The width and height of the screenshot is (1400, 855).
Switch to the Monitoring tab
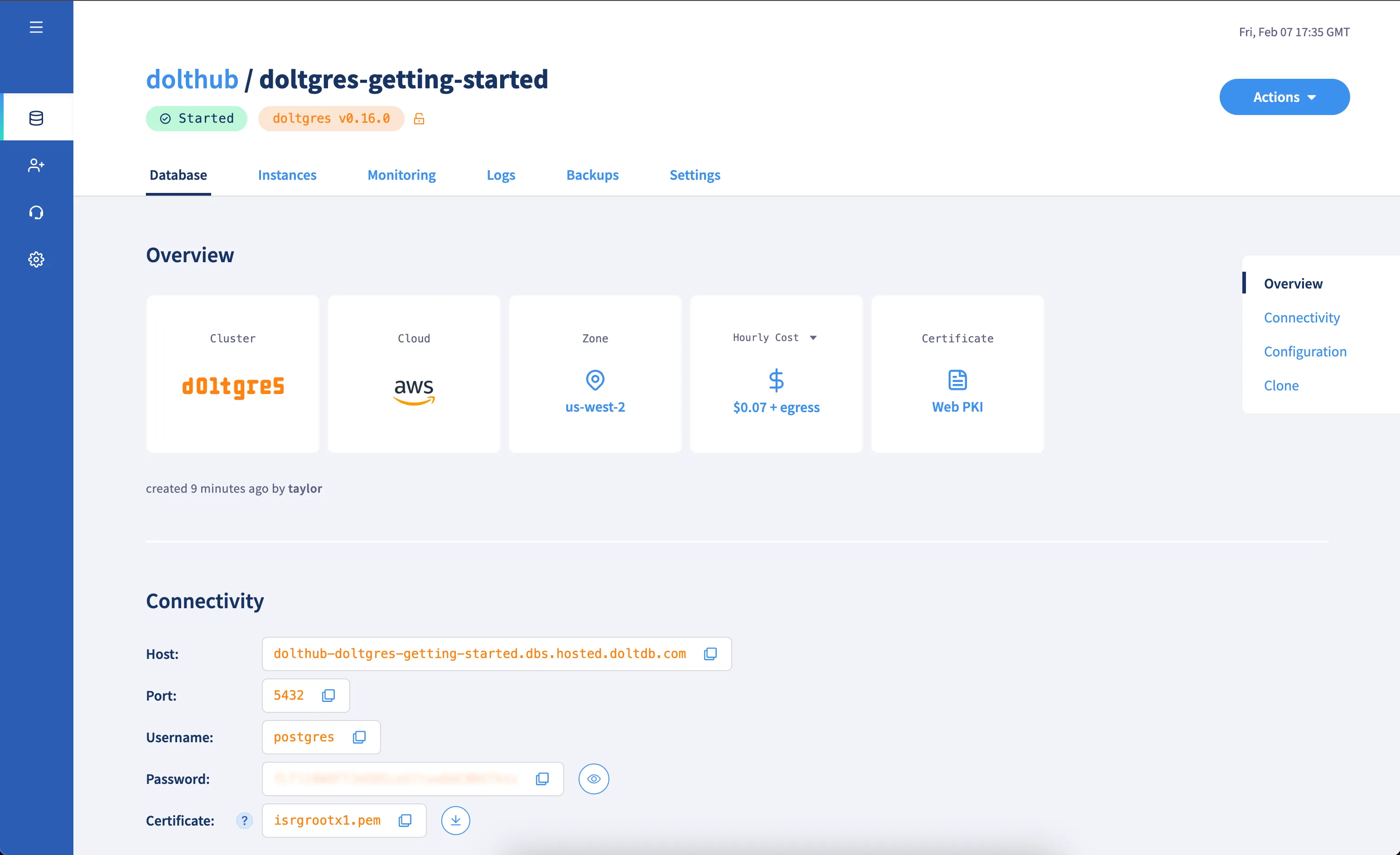coord(401,175)
